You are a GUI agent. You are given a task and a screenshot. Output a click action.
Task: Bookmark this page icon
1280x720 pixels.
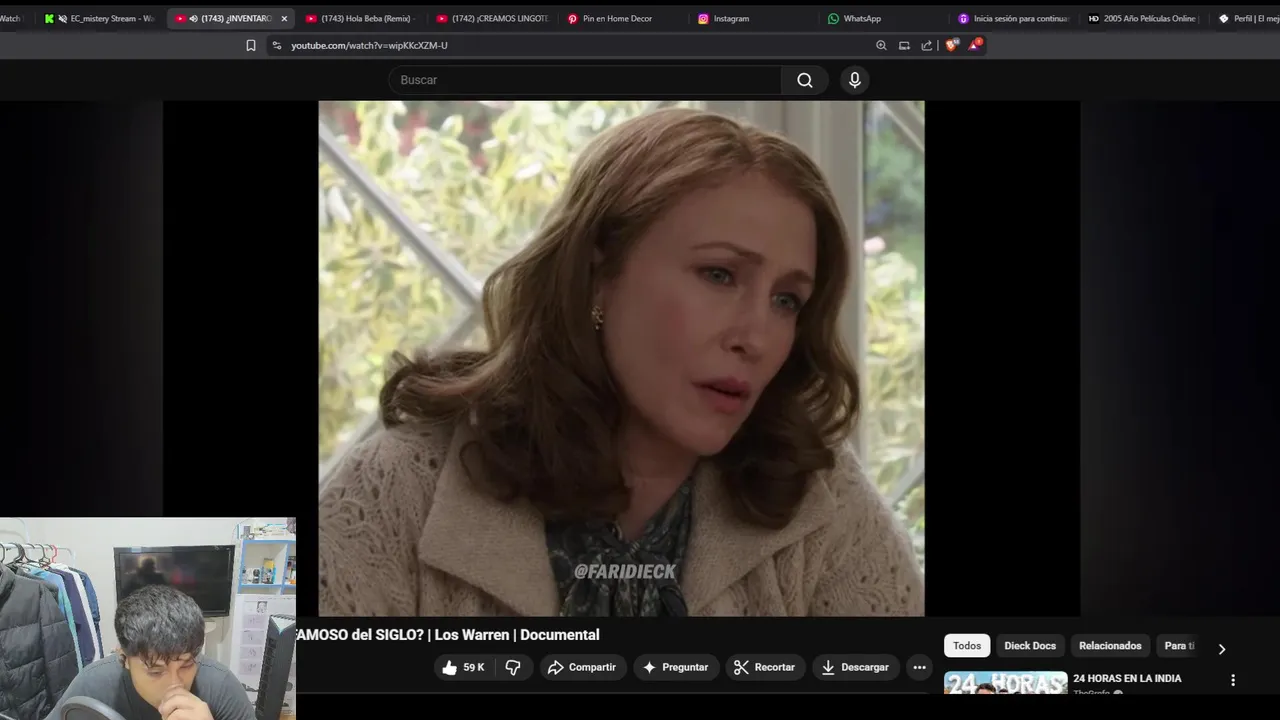pos(251,45)
